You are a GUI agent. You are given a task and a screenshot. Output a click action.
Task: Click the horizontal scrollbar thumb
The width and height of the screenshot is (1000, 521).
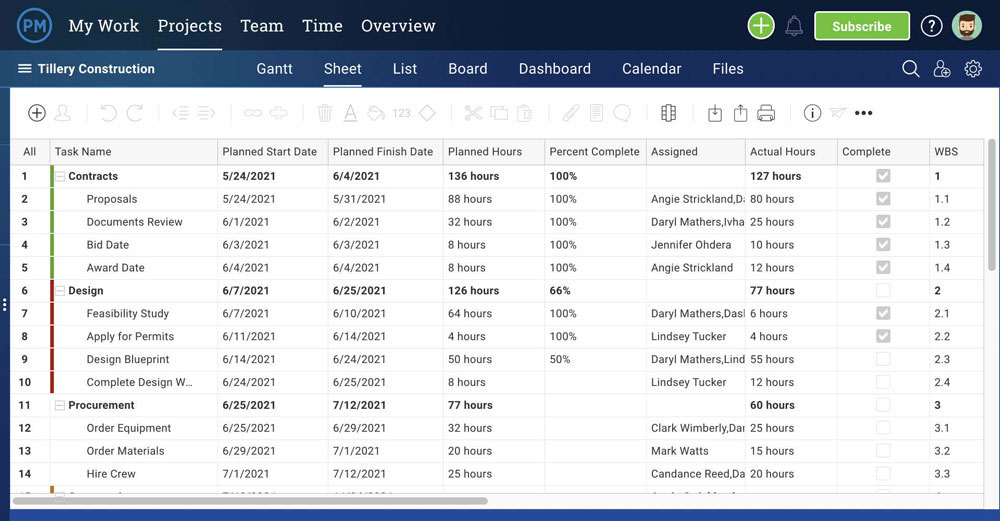(250, 501)
